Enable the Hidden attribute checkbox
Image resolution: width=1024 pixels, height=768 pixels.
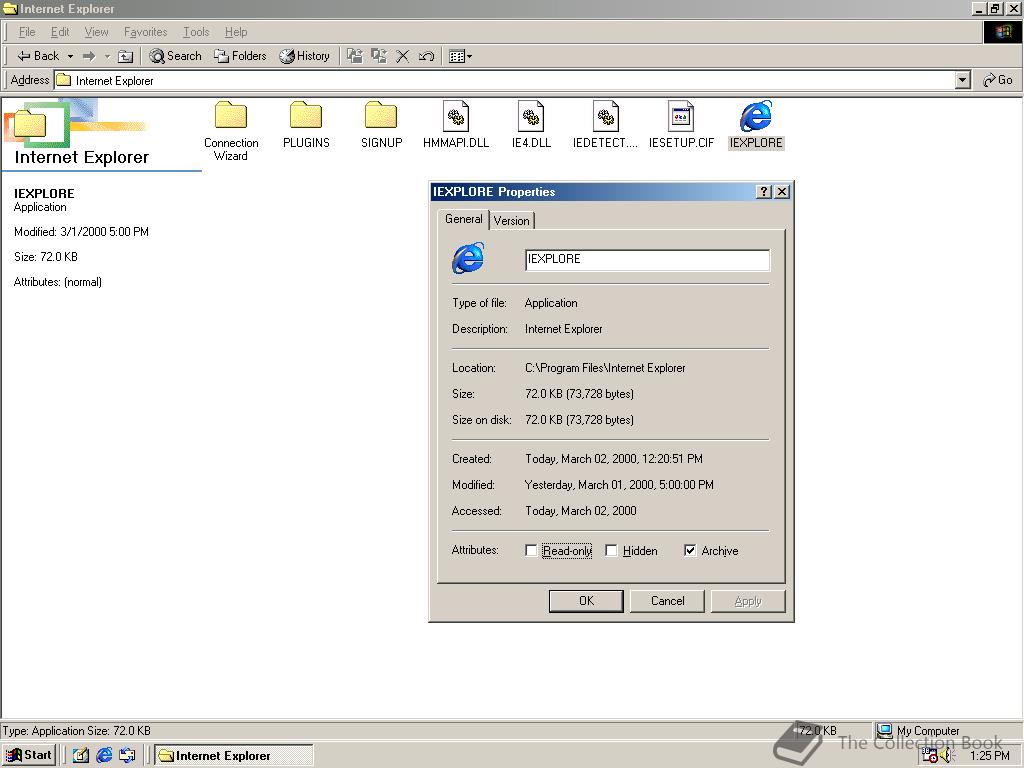coord(611,551)
